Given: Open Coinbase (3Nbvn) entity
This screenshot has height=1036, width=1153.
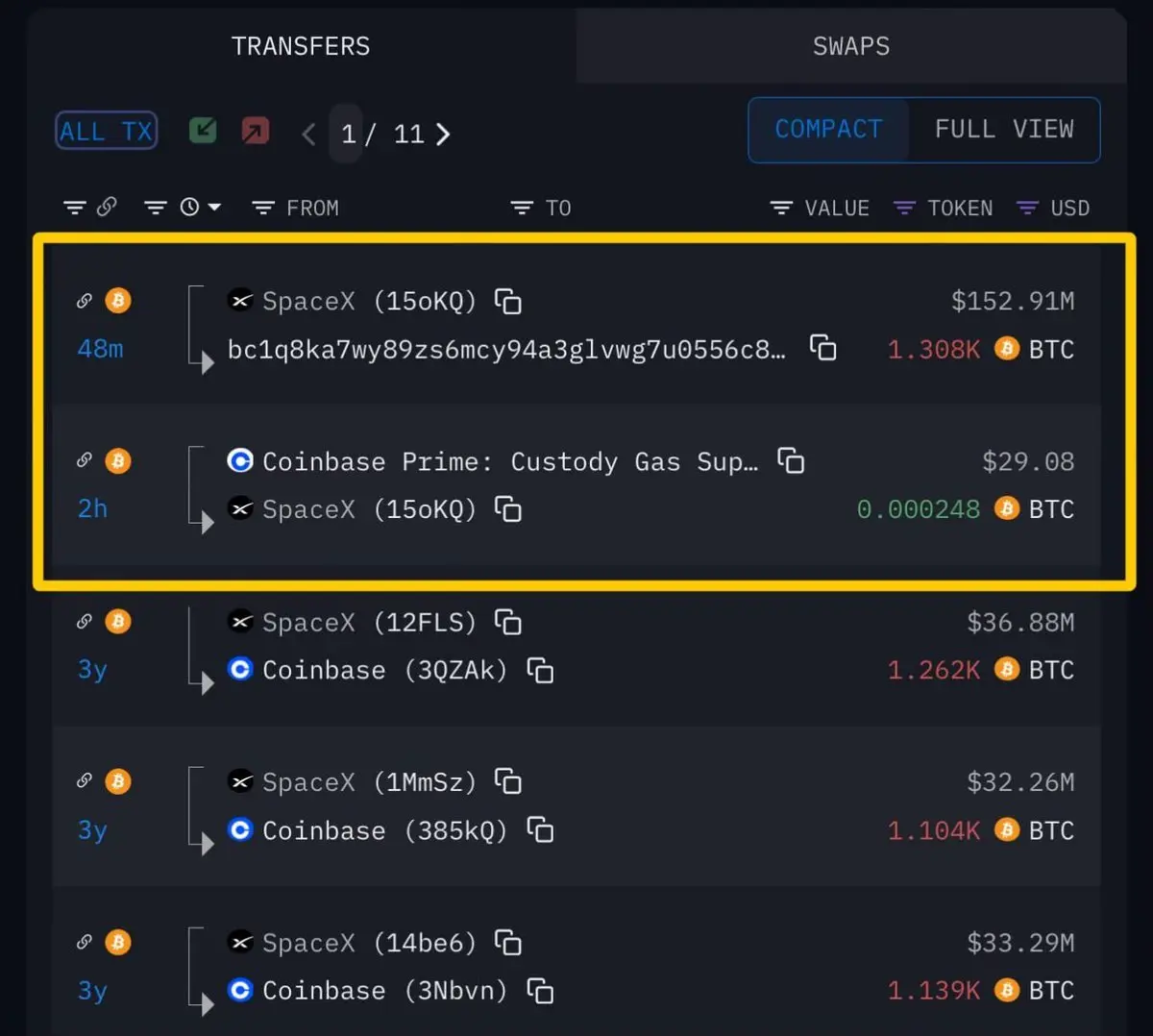Looking at the screenshot, I should point(368,991).
